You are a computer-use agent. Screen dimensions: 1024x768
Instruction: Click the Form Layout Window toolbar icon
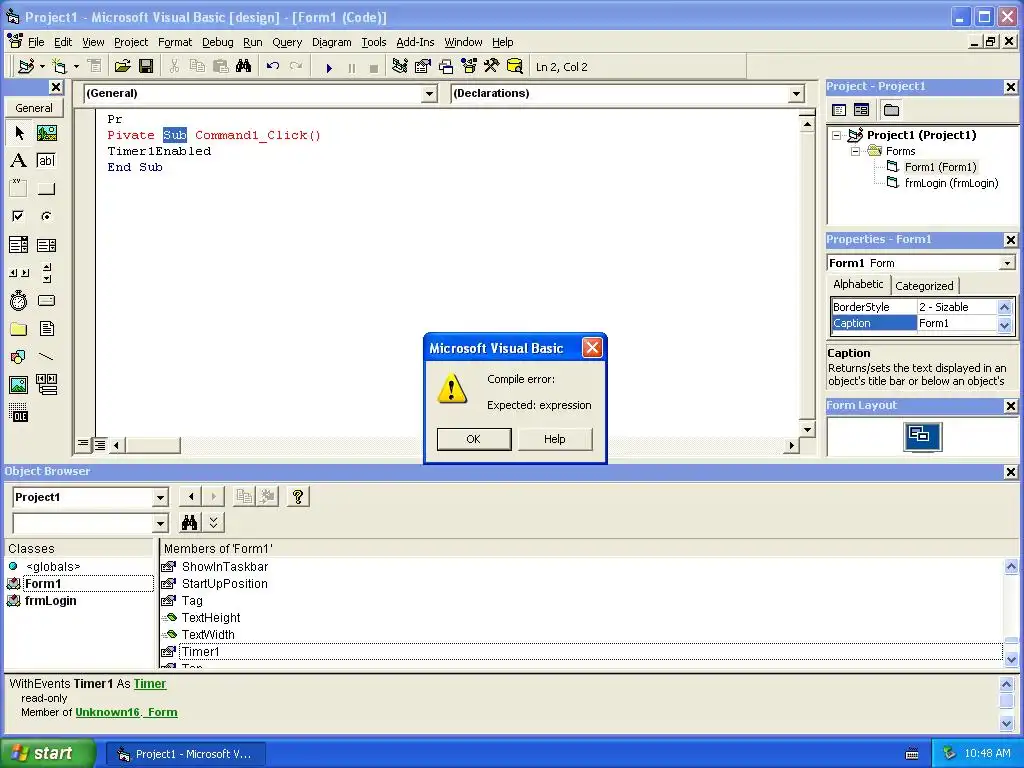click(446, 66)
